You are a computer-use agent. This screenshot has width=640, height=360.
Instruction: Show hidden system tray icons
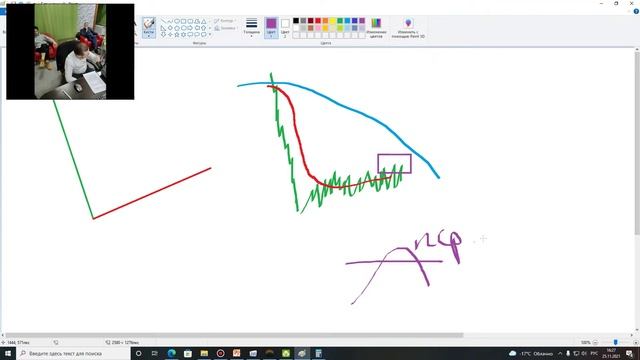[x=560, y=353]
